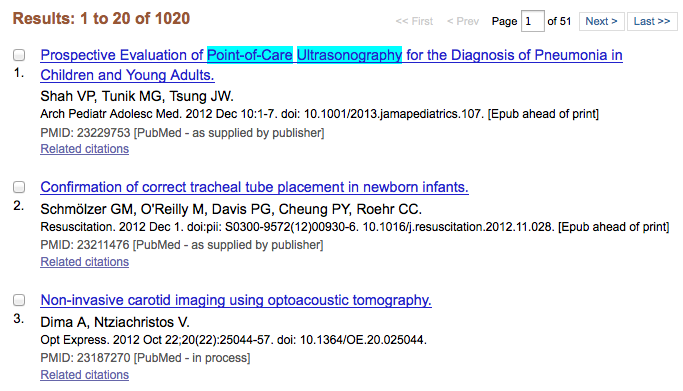The height and width of the screenshot is (391, 683).
Task: Click the highlighted Point-of-Care search term
Action: tap(250, 55)
